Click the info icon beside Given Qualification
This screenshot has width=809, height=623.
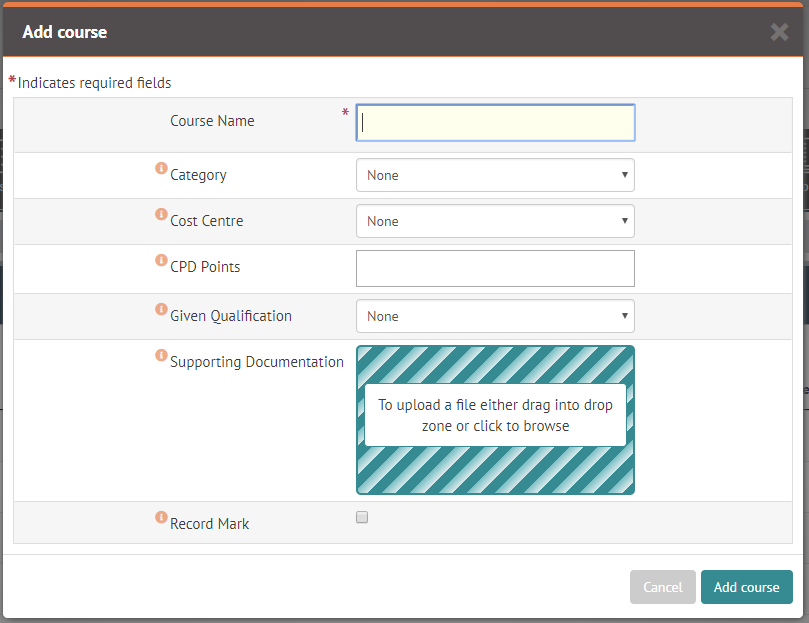[161, 309]
